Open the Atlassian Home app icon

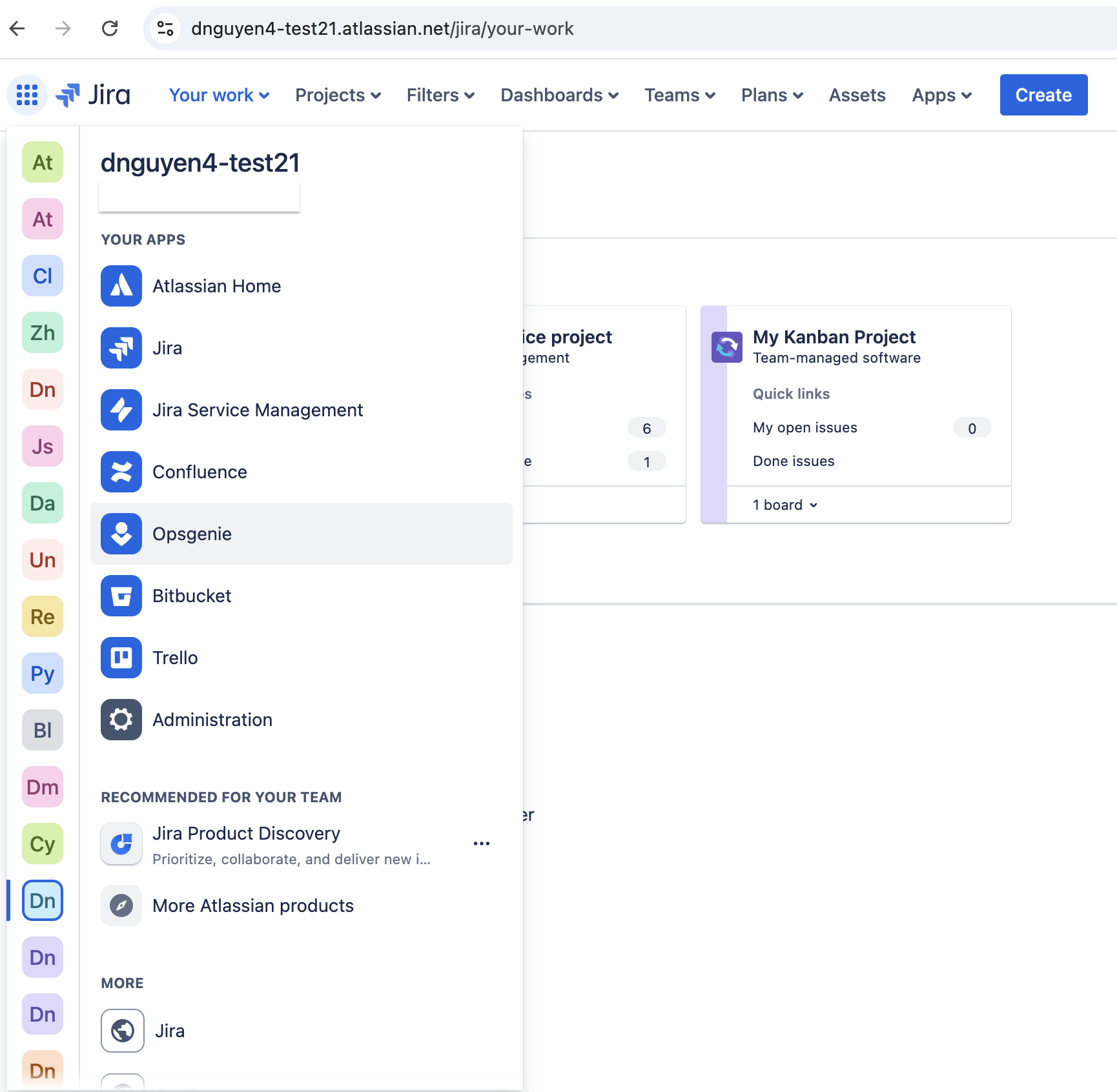121,286
